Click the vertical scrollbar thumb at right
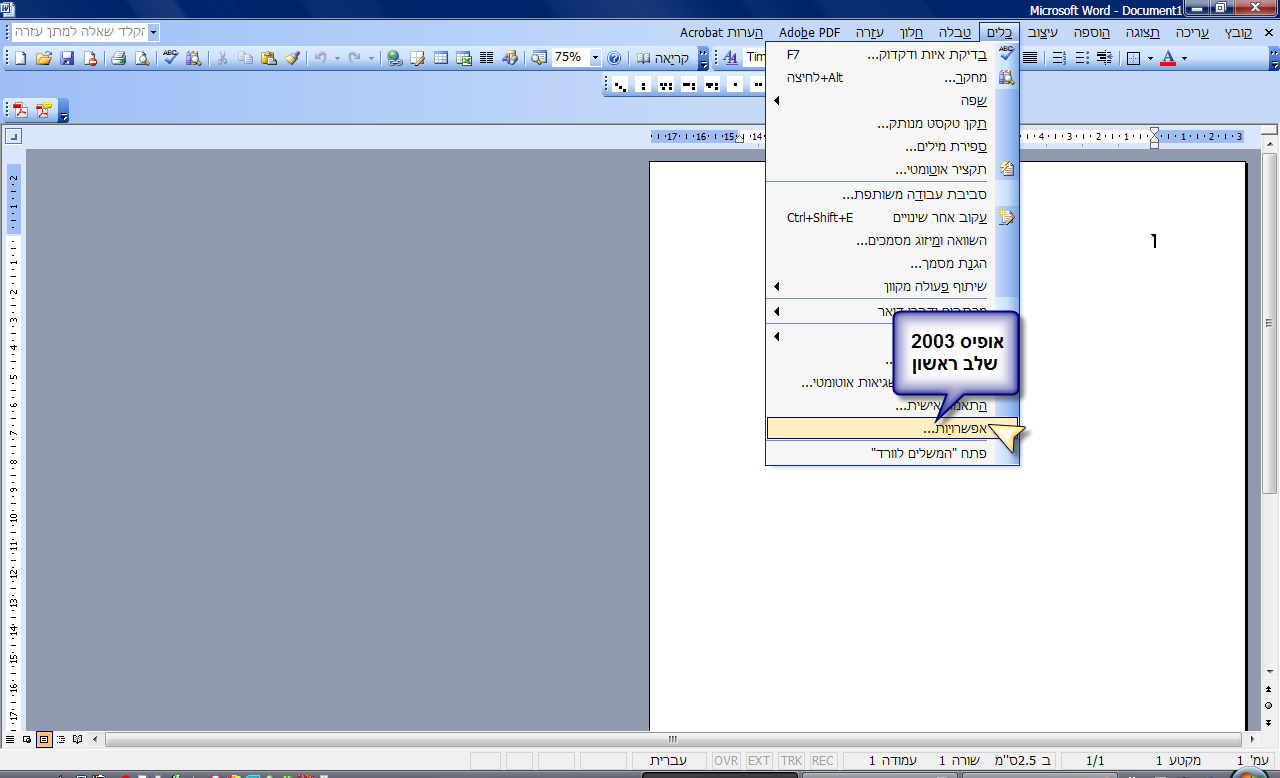 pos(1269,323)
